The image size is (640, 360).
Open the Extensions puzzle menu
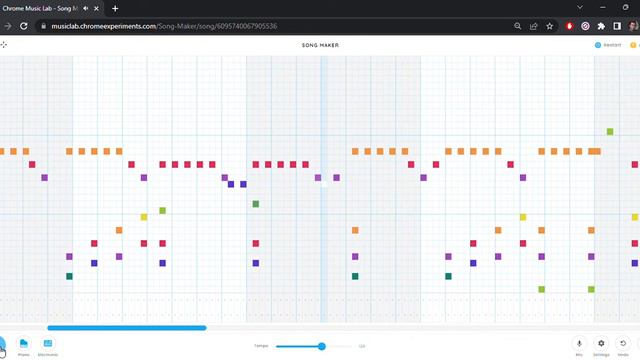[x=601, y=26]
